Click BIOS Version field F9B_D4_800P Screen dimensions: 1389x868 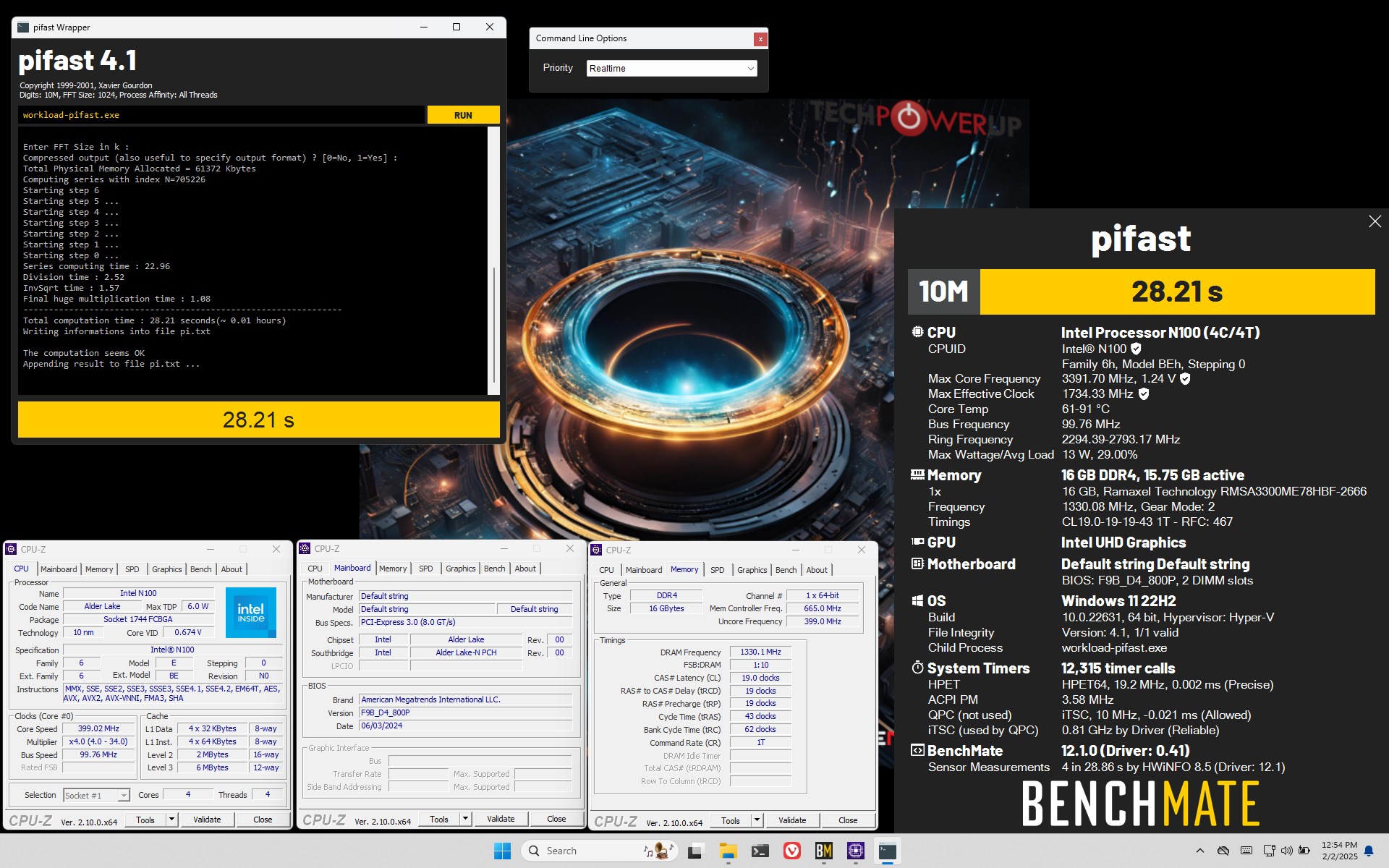tap(465, 712)
